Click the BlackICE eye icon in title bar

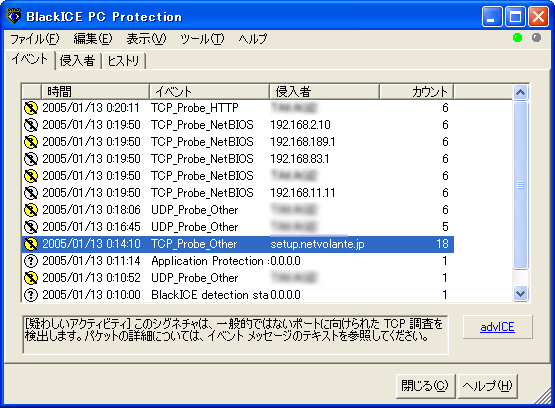click(x=14, y=16)
